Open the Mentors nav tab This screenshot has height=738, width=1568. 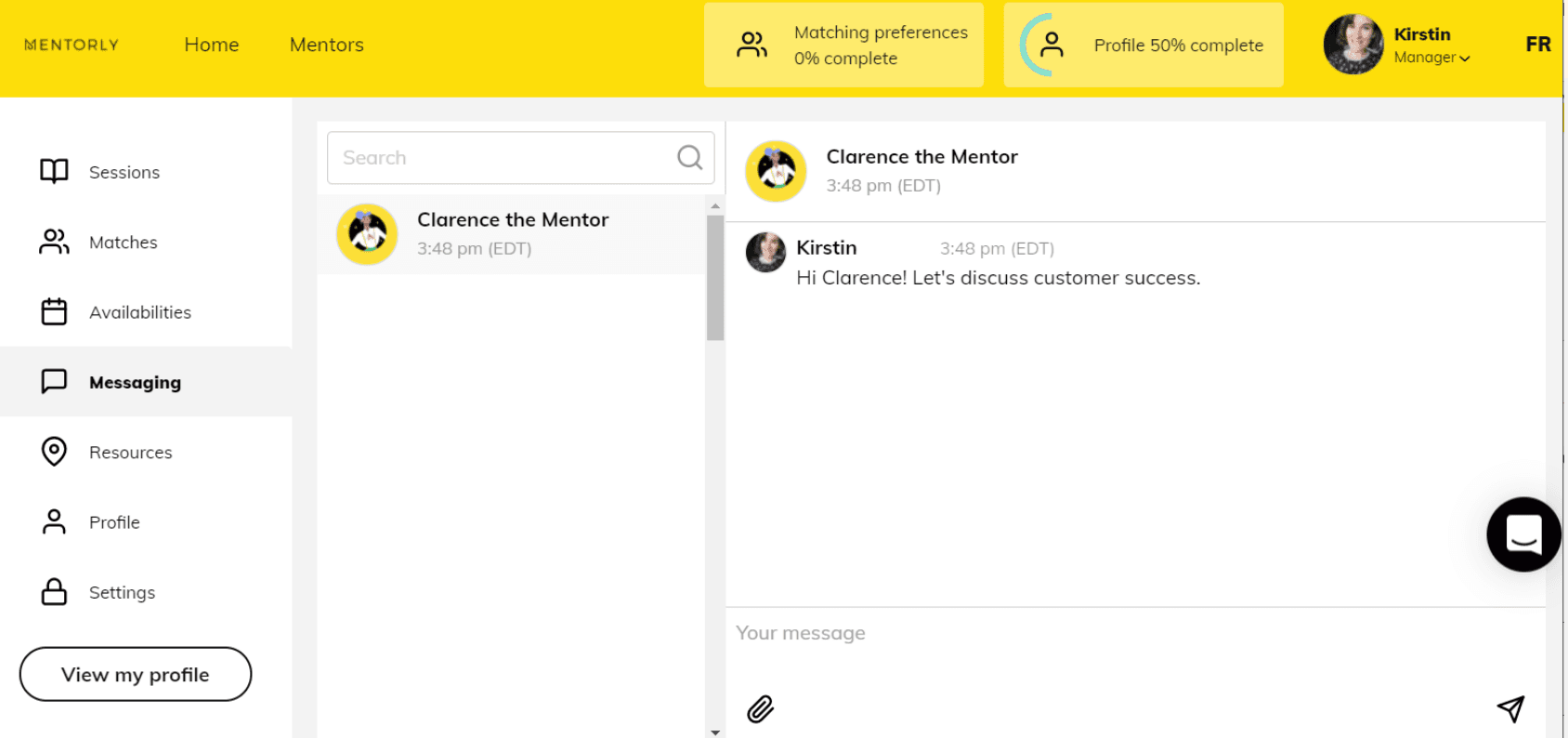click(x=326, y=45)
